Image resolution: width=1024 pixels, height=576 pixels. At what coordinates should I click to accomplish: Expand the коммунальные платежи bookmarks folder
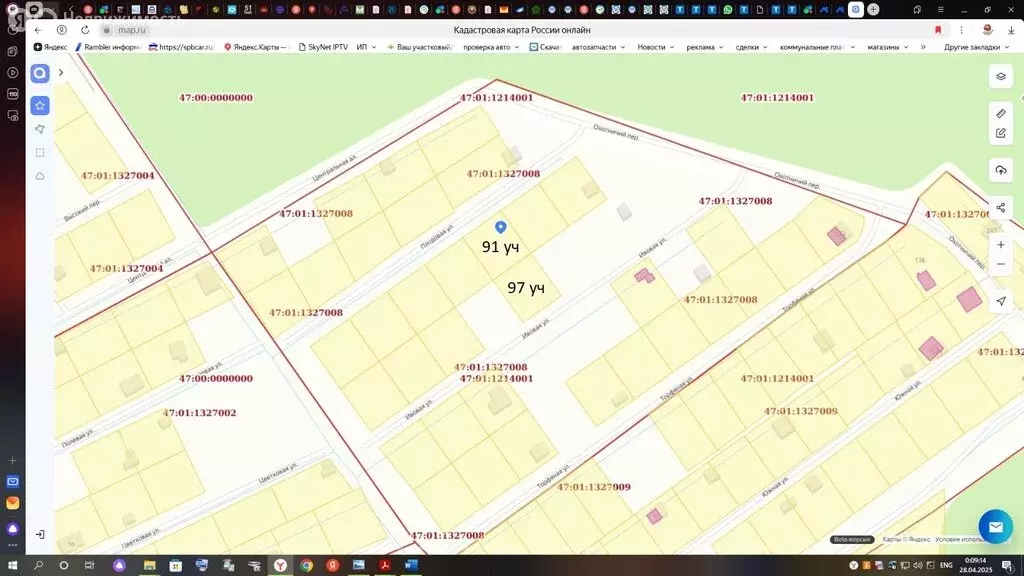[817, 47]
